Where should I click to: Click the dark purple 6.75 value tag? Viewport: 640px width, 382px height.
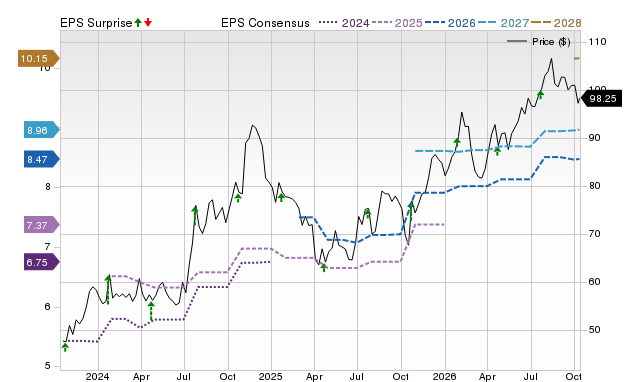click(42, 262)
